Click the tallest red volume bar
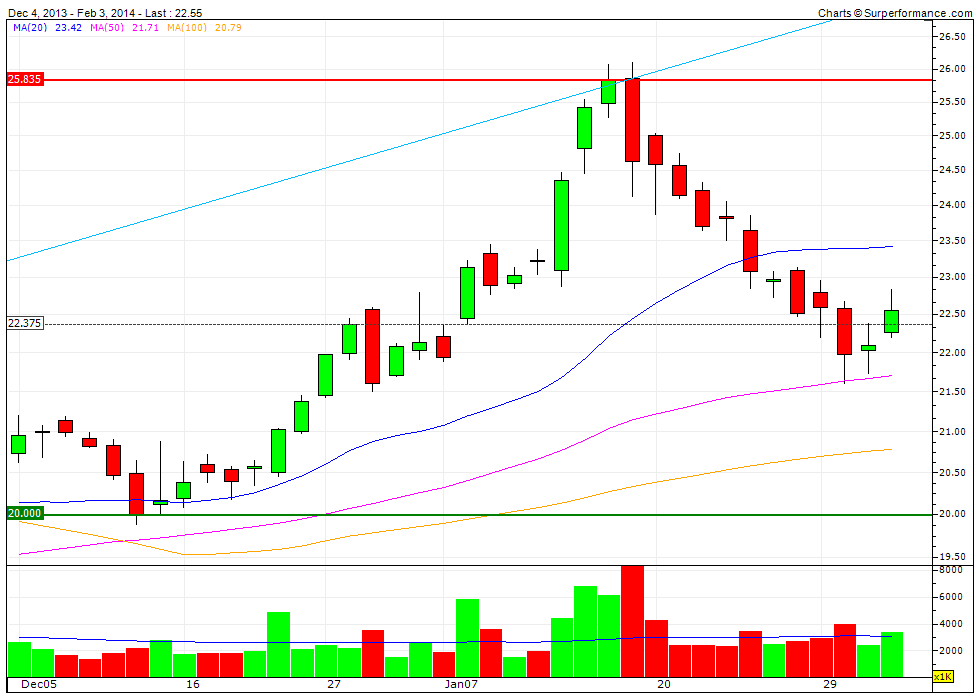Image resolution: width=980 pixels, height=700 pixels. point(632,621)
